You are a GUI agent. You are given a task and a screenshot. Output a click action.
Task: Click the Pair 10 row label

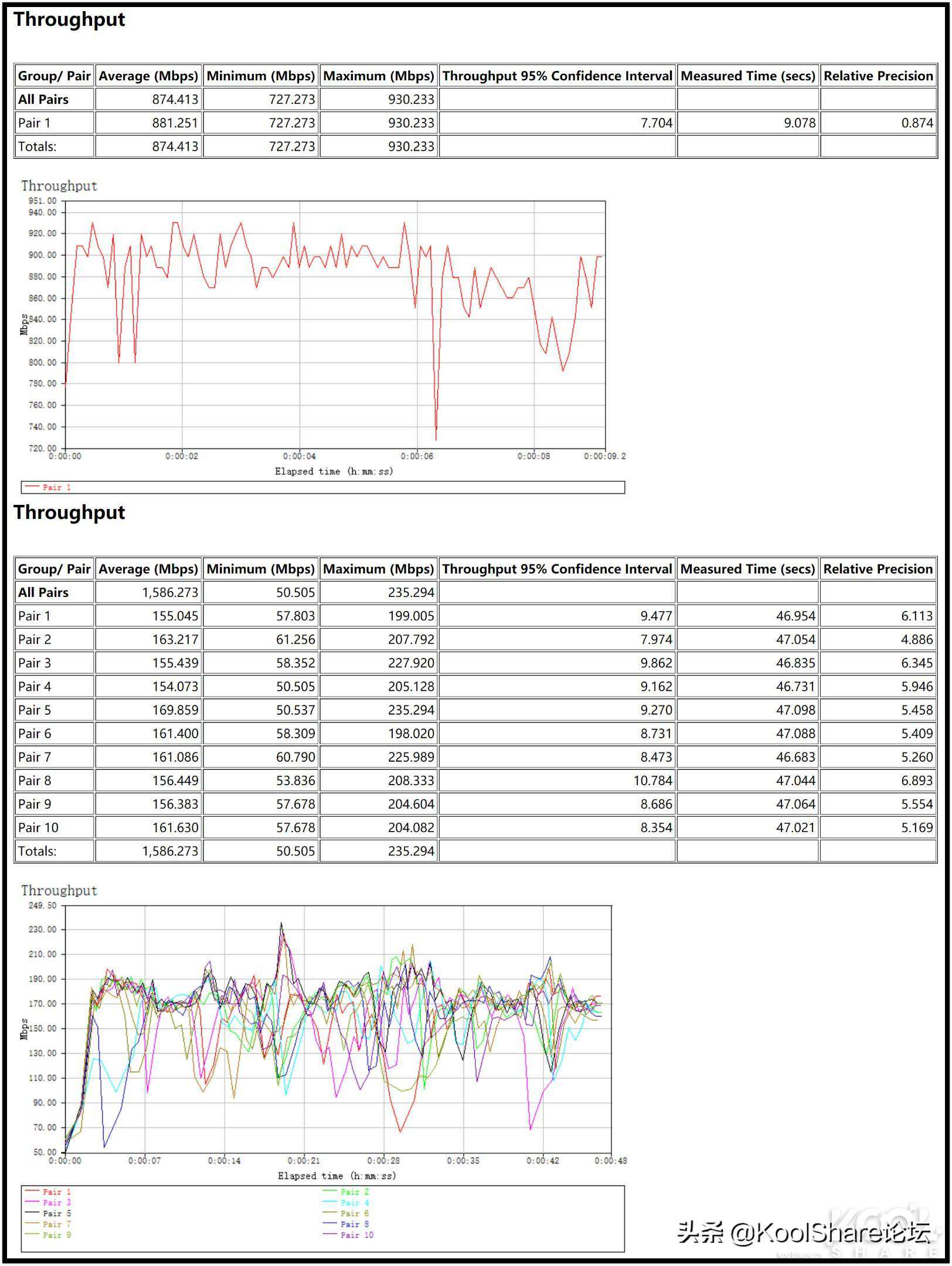click(x=38, y=827)
